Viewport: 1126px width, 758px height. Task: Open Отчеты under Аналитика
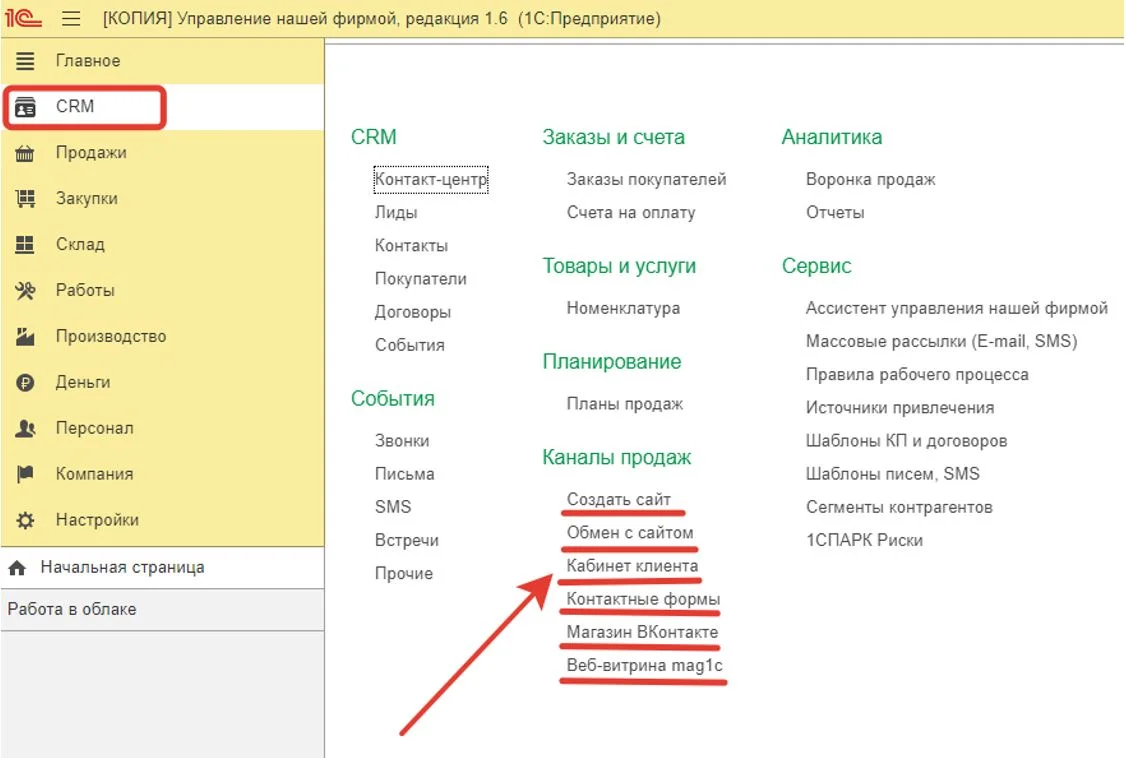(x=834, y=212)
